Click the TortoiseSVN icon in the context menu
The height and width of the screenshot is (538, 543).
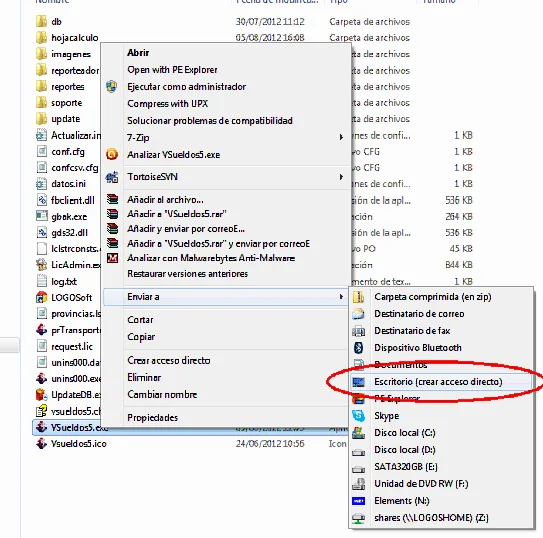pos(112,177)
